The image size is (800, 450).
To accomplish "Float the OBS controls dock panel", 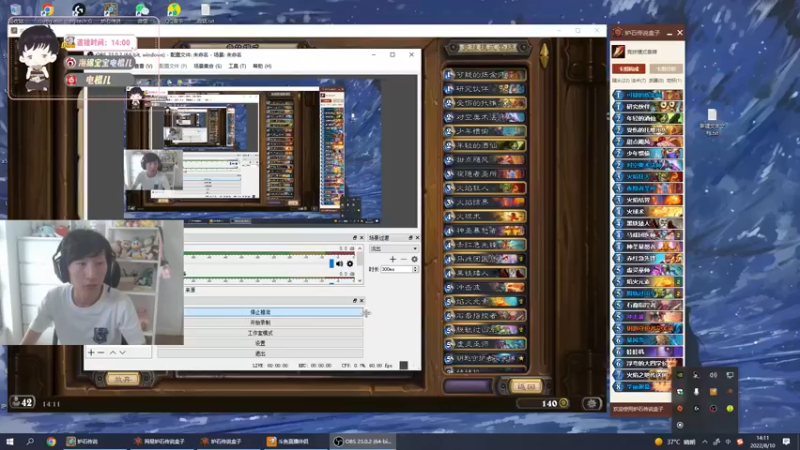I will tap(355, 301).
